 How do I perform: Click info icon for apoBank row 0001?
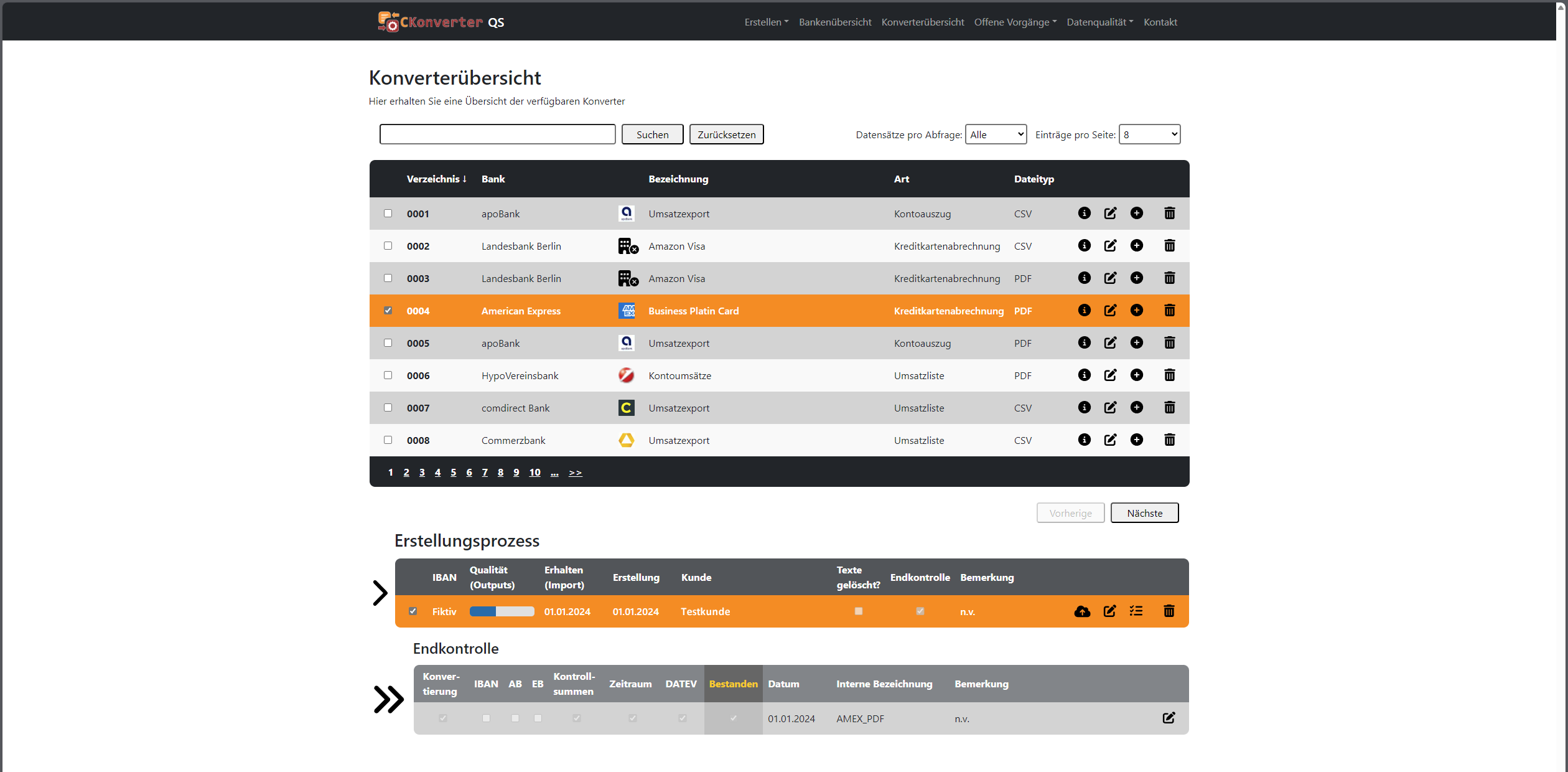[x=1084, y=214]
